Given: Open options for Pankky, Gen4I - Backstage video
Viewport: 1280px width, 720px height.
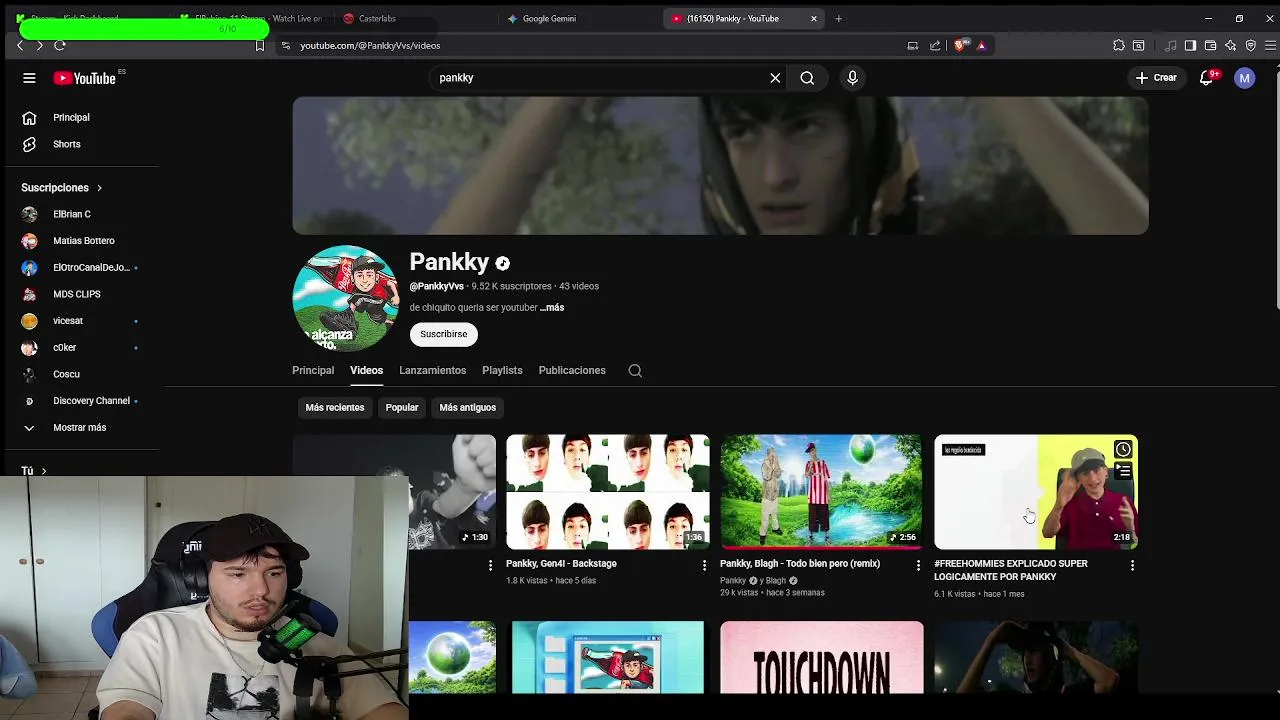Looking at the screenshot, I should (x=704, y=565).
